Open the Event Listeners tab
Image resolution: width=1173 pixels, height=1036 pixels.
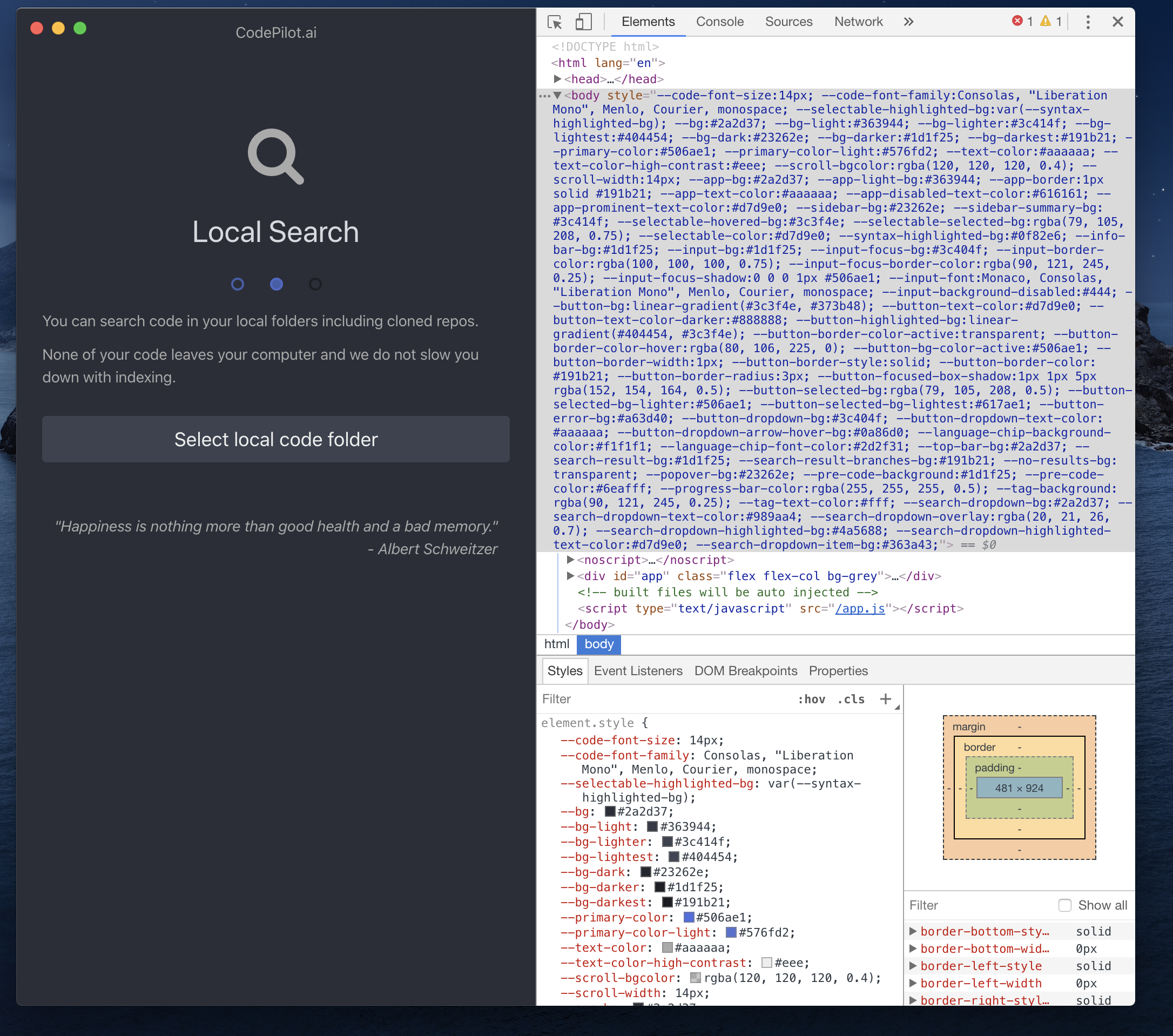pyautogui.click(x=638, y=670)
